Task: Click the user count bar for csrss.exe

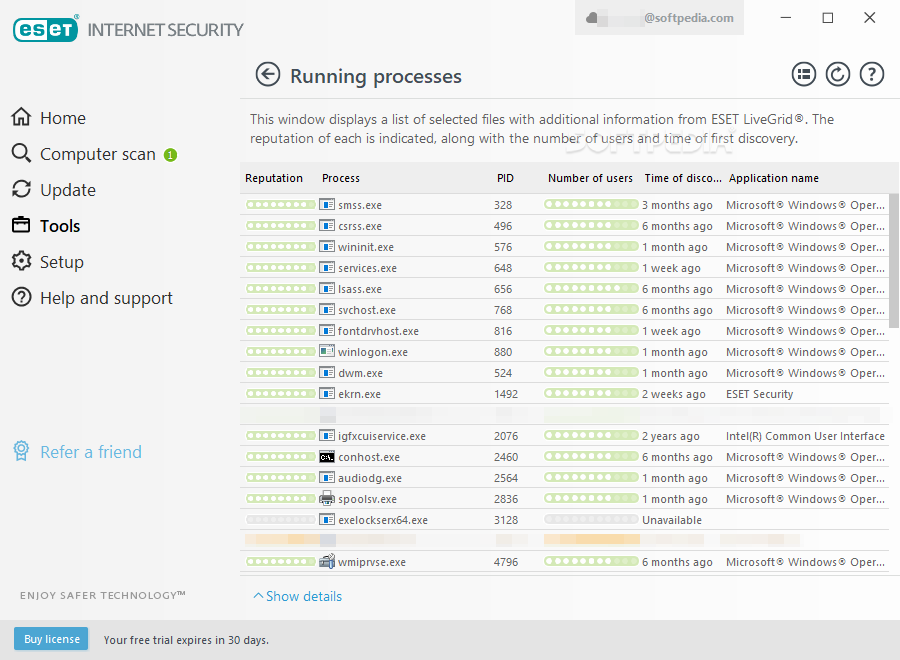Action: tap(591, 225)
